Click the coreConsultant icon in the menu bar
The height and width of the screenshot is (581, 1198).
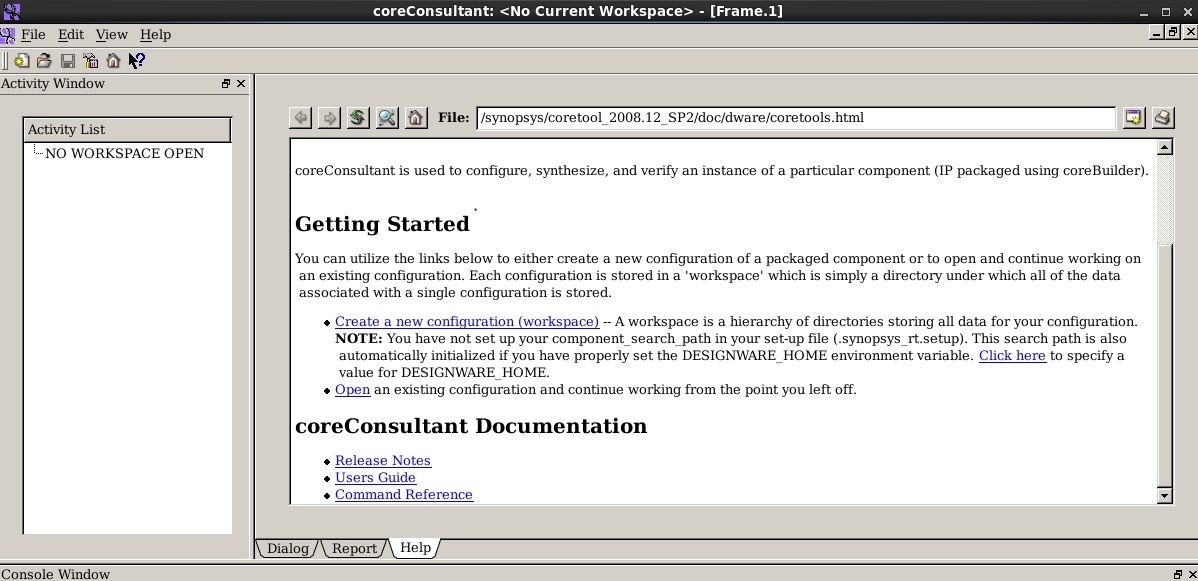(x=8, y=34)
